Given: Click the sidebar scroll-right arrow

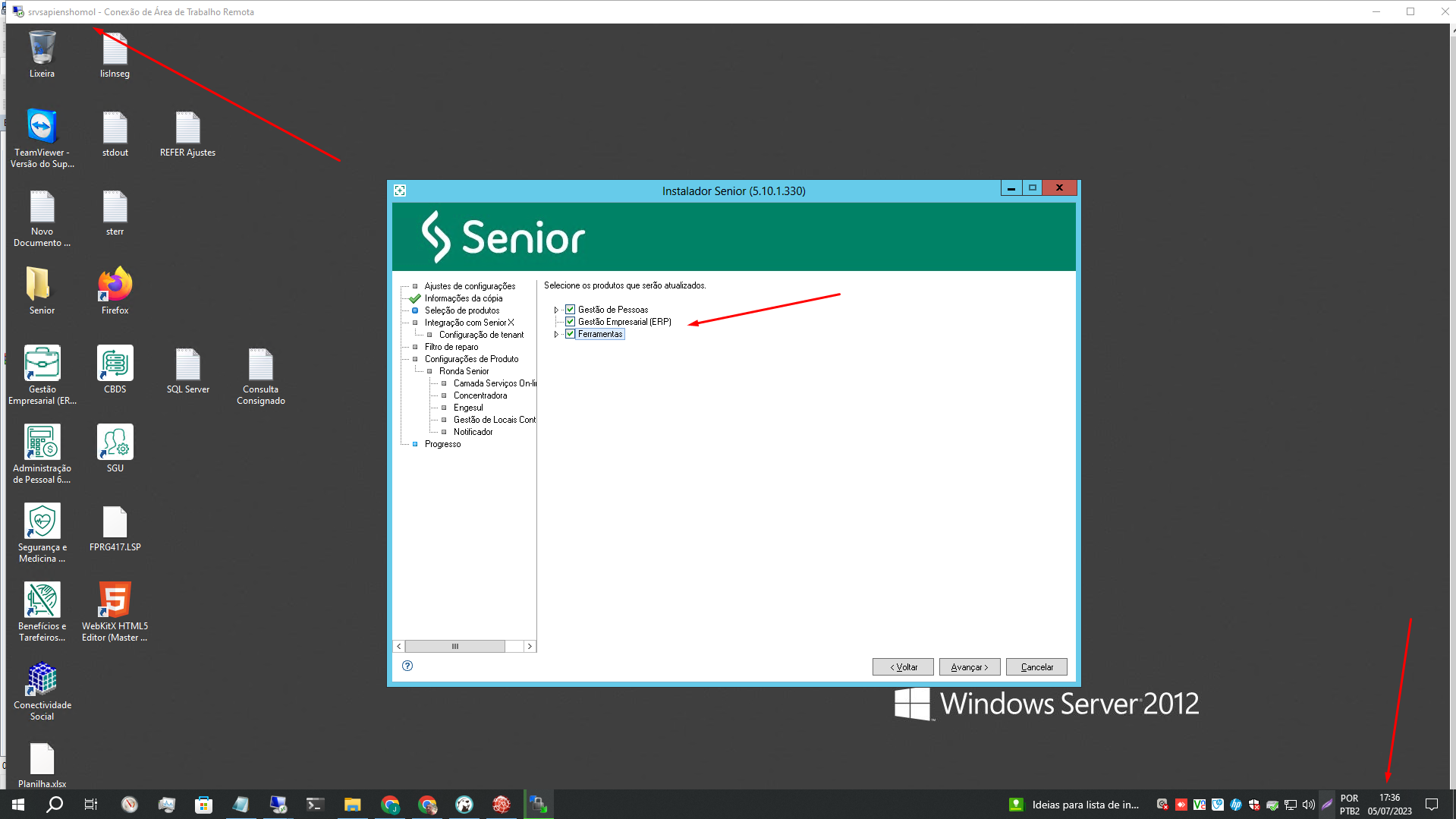Looking at the screenshot, I should 530,646.
